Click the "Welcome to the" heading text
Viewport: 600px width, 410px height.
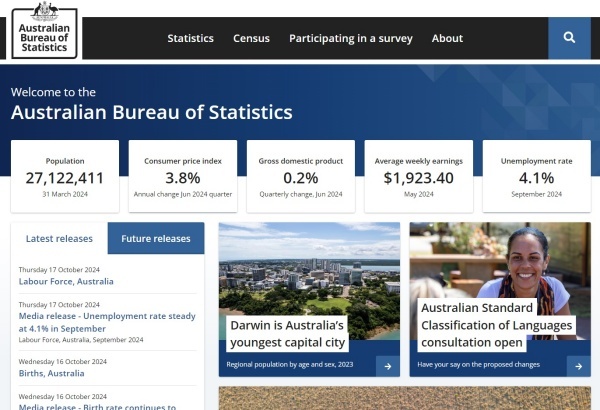53,92
